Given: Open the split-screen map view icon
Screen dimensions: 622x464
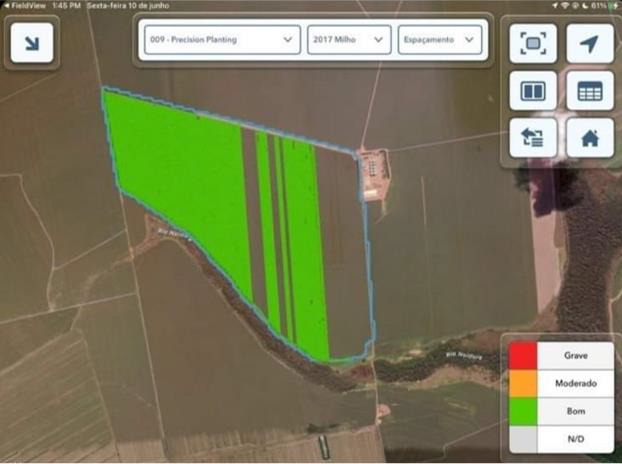Looking at the screenshot, I should pos(533,91).
